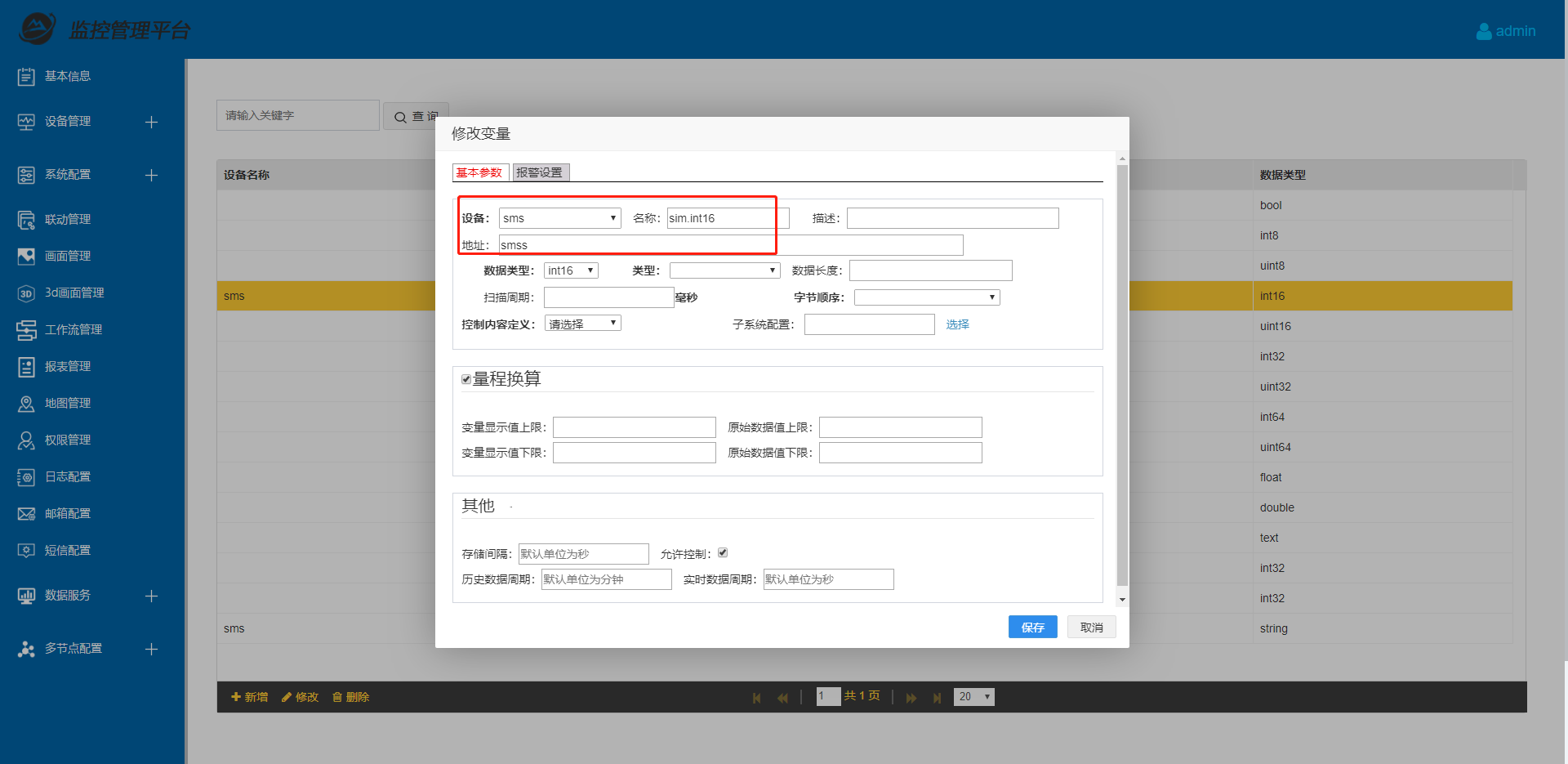
Task: Click dialog scrollbar up arrow
Action: [x=1122, y=159]
